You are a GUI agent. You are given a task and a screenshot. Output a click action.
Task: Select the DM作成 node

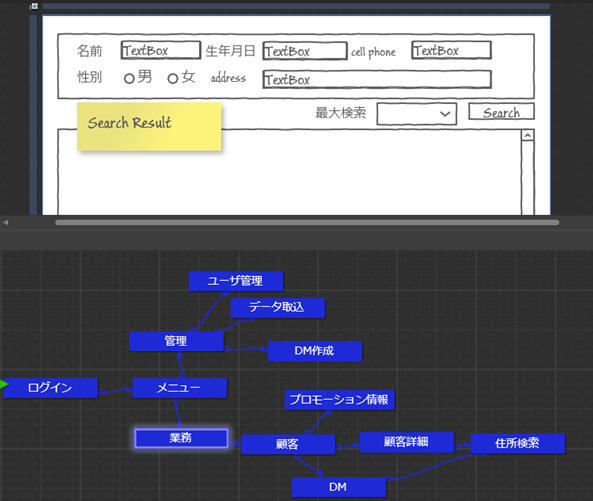tap(315, 351)
